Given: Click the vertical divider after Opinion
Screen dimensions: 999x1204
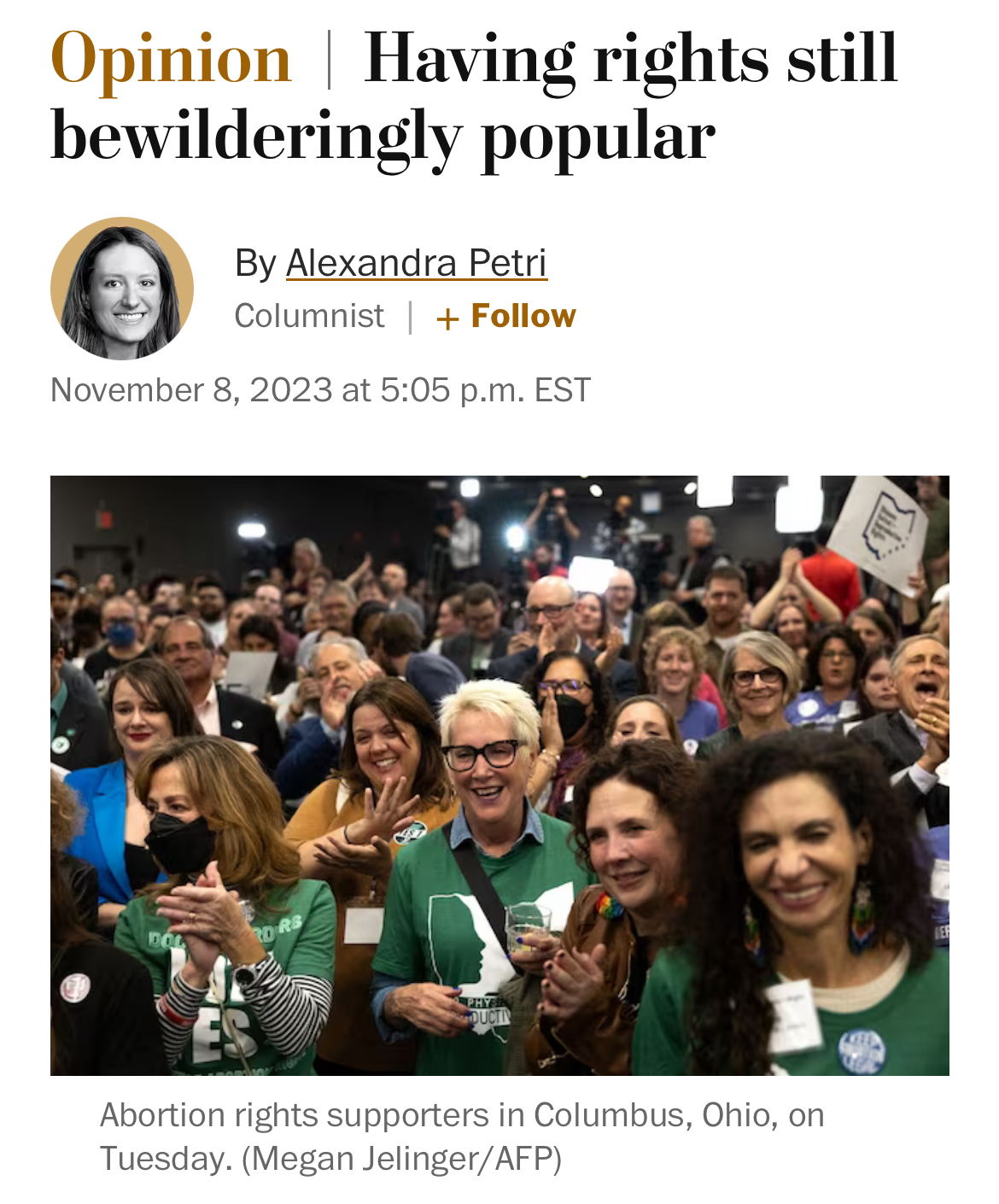Looking at the screenshot, I should point(329,58).
